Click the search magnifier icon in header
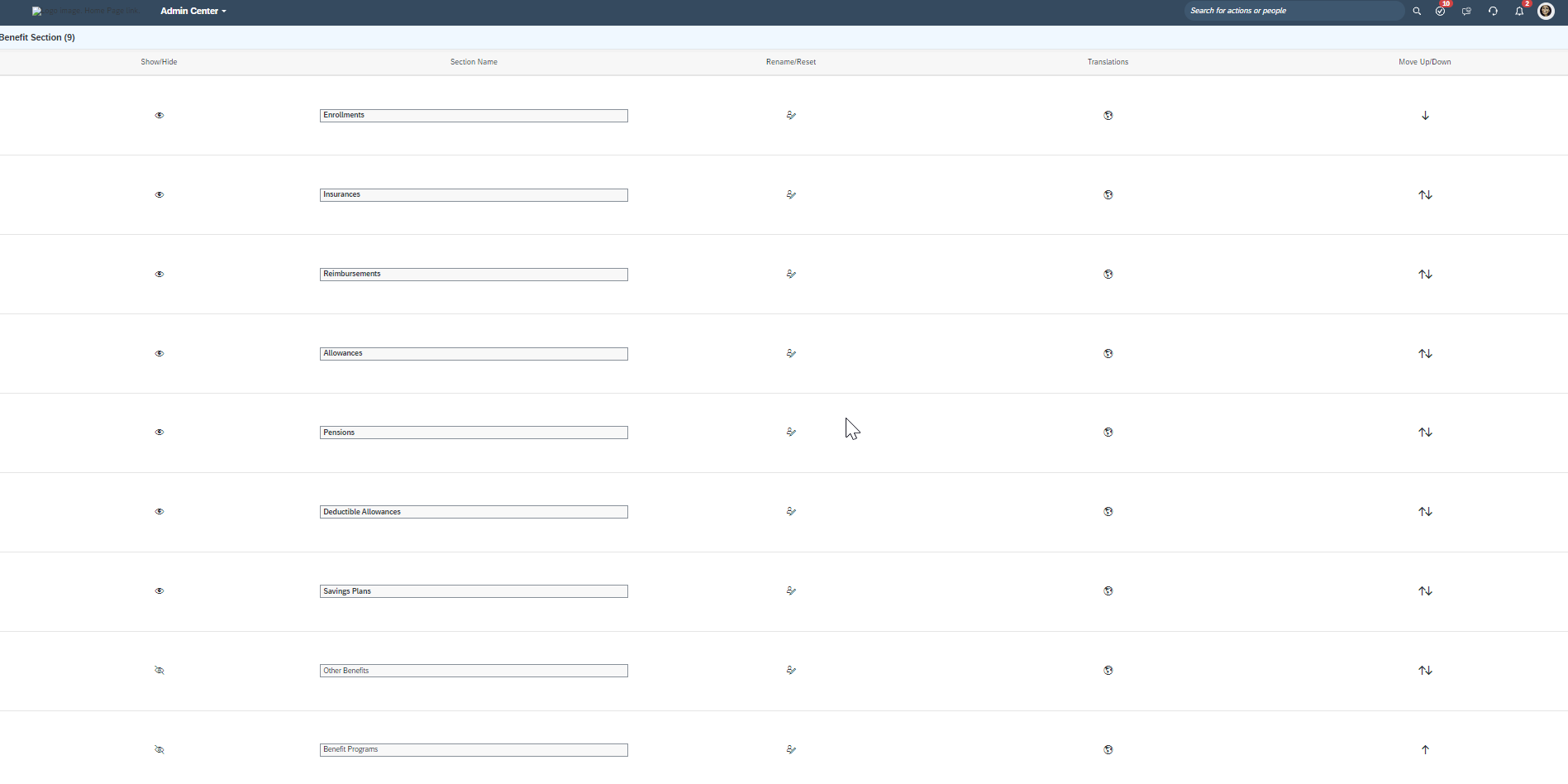Screen dimensions: 1568x784 [1417, 11]
